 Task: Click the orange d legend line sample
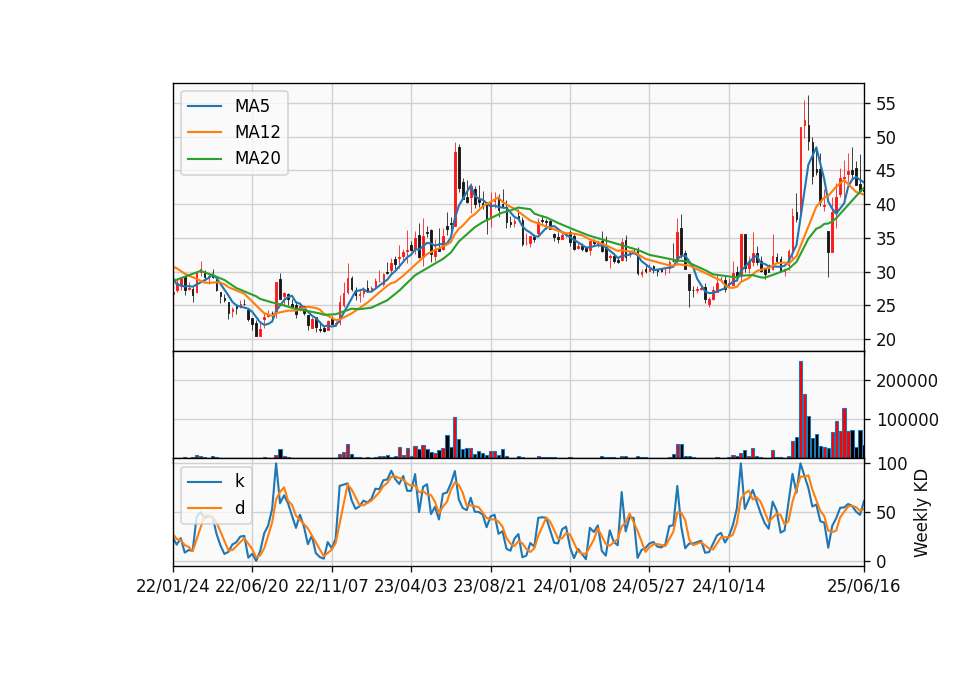pyautogui.click(x=204, y=508)
